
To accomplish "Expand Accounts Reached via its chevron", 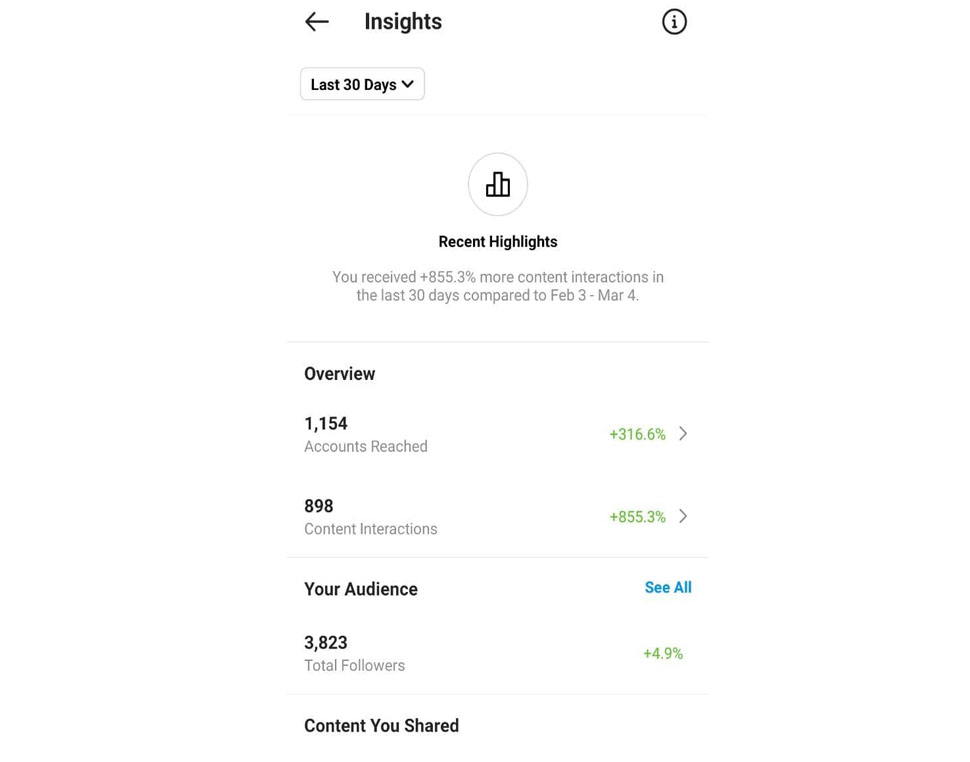I will [683, 434].
